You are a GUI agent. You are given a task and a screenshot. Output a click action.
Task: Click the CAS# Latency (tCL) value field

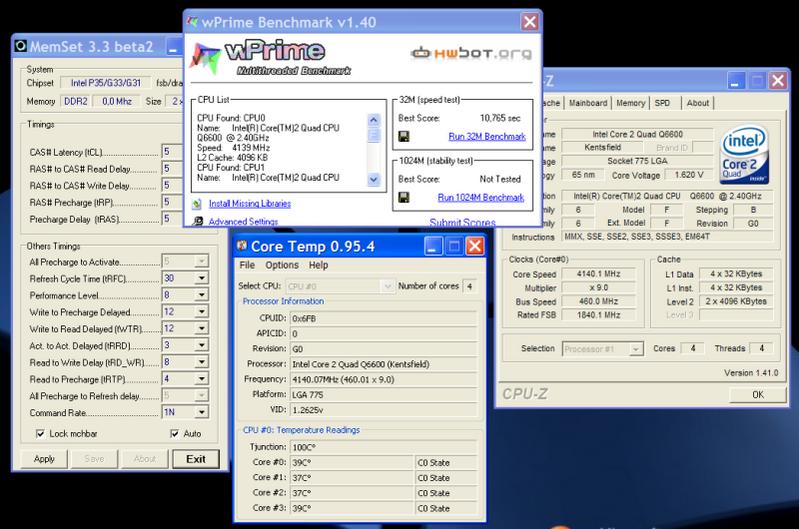pos(172,152)
